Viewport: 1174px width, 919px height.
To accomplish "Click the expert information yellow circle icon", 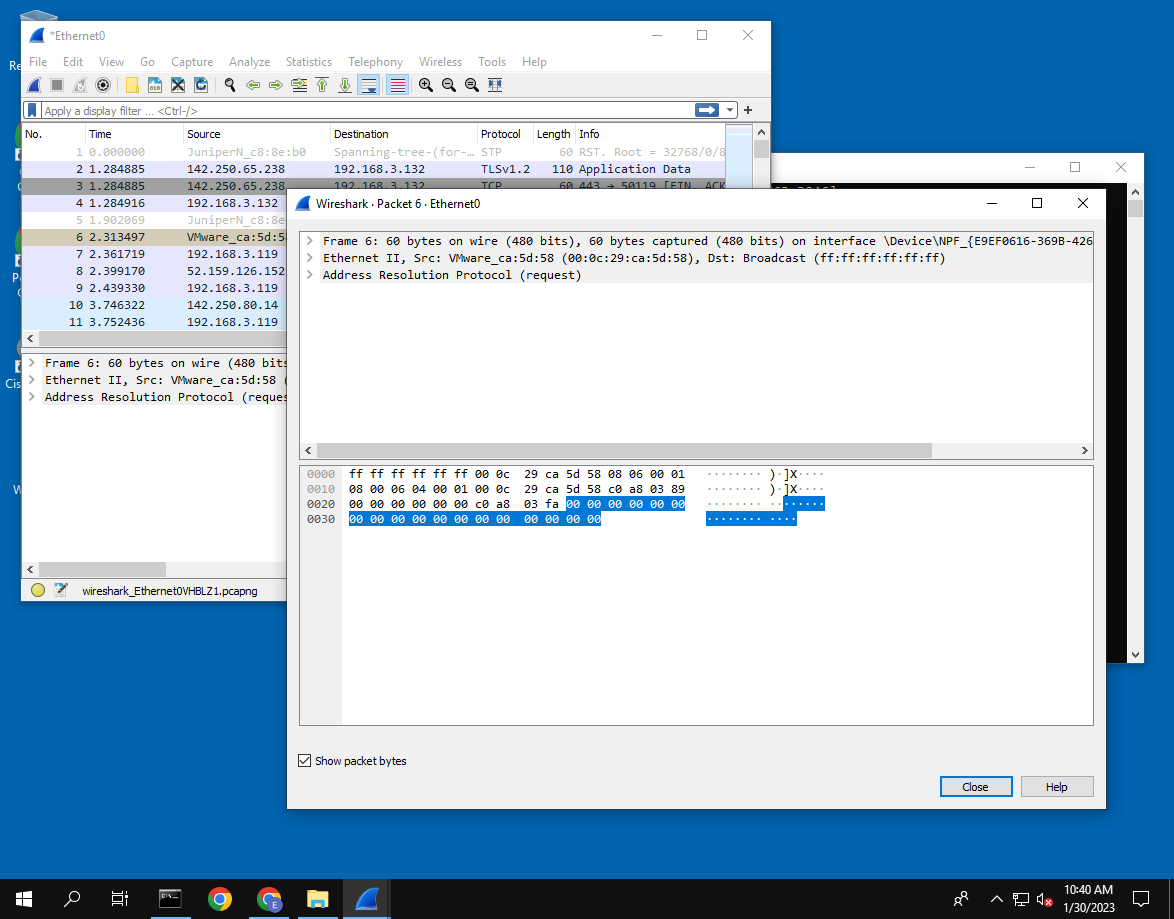I will click(x=38, y=590).
